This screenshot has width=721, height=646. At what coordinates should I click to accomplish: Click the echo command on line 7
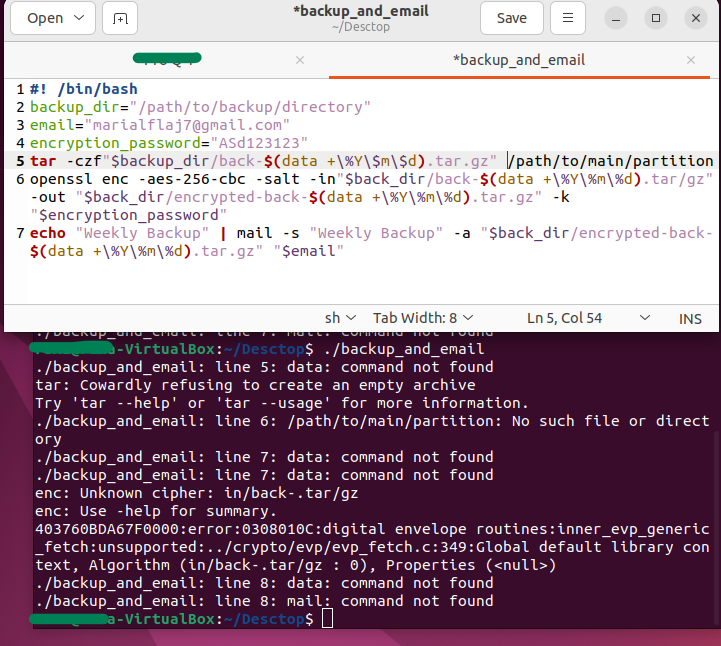tap(48, 233)
